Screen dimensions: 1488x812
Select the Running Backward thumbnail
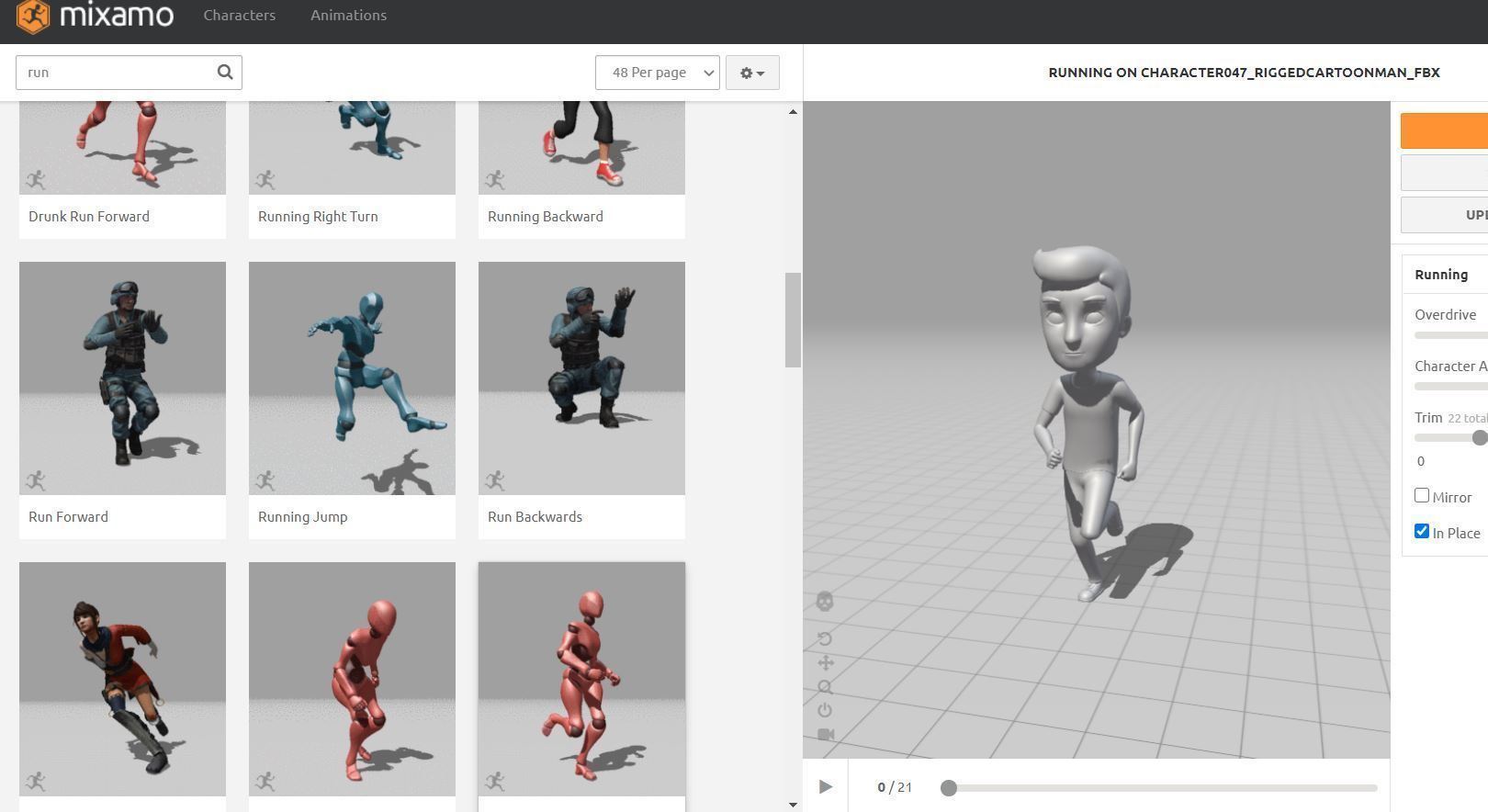point(581,147)
